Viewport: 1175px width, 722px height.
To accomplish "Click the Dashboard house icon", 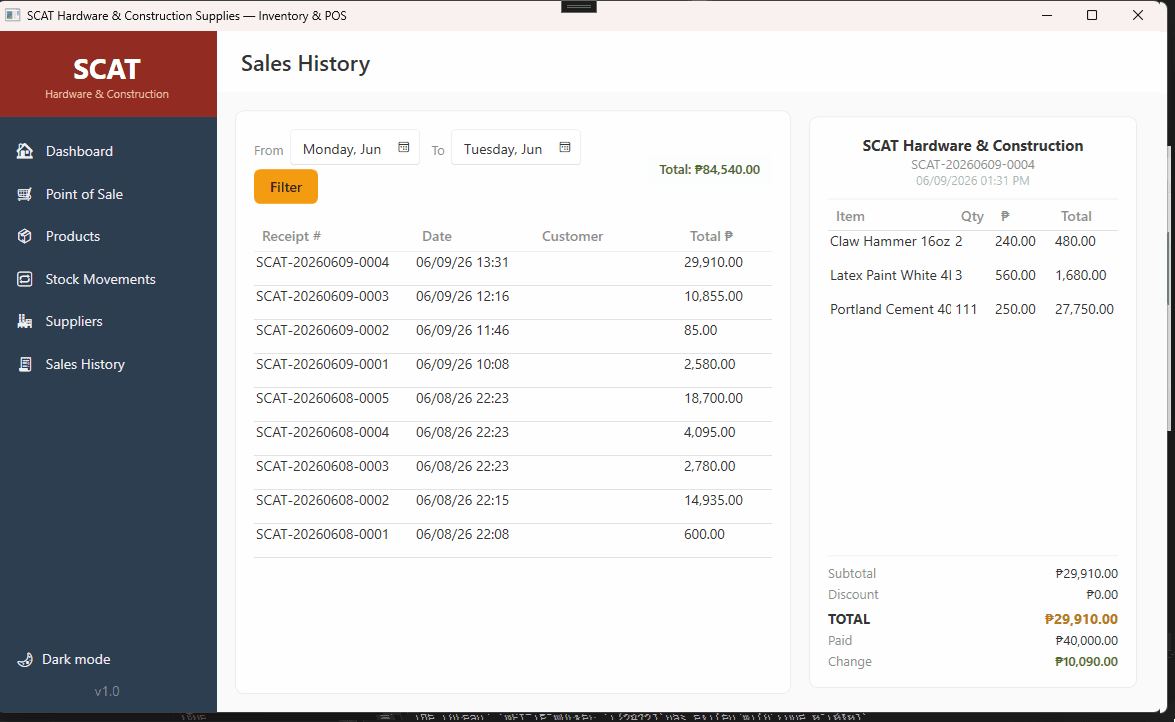I will tap(25, 151).
